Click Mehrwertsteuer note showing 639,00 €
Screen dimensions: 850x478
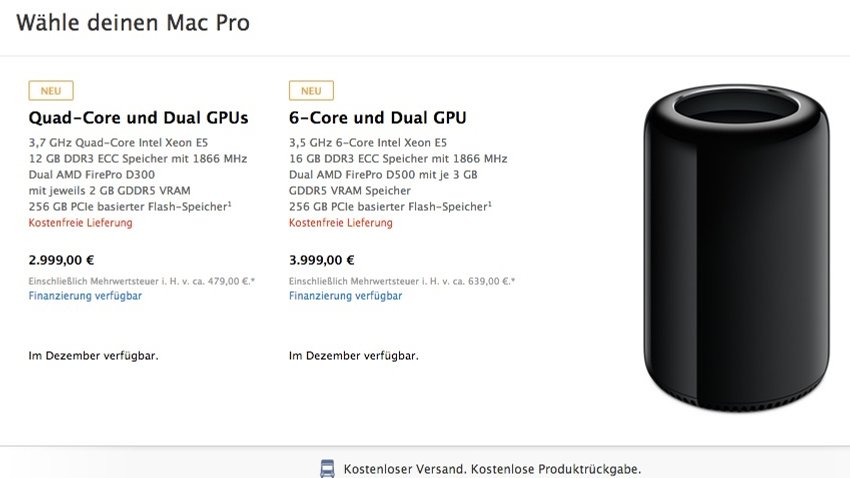pyautogui.click(x=402, y=281)
